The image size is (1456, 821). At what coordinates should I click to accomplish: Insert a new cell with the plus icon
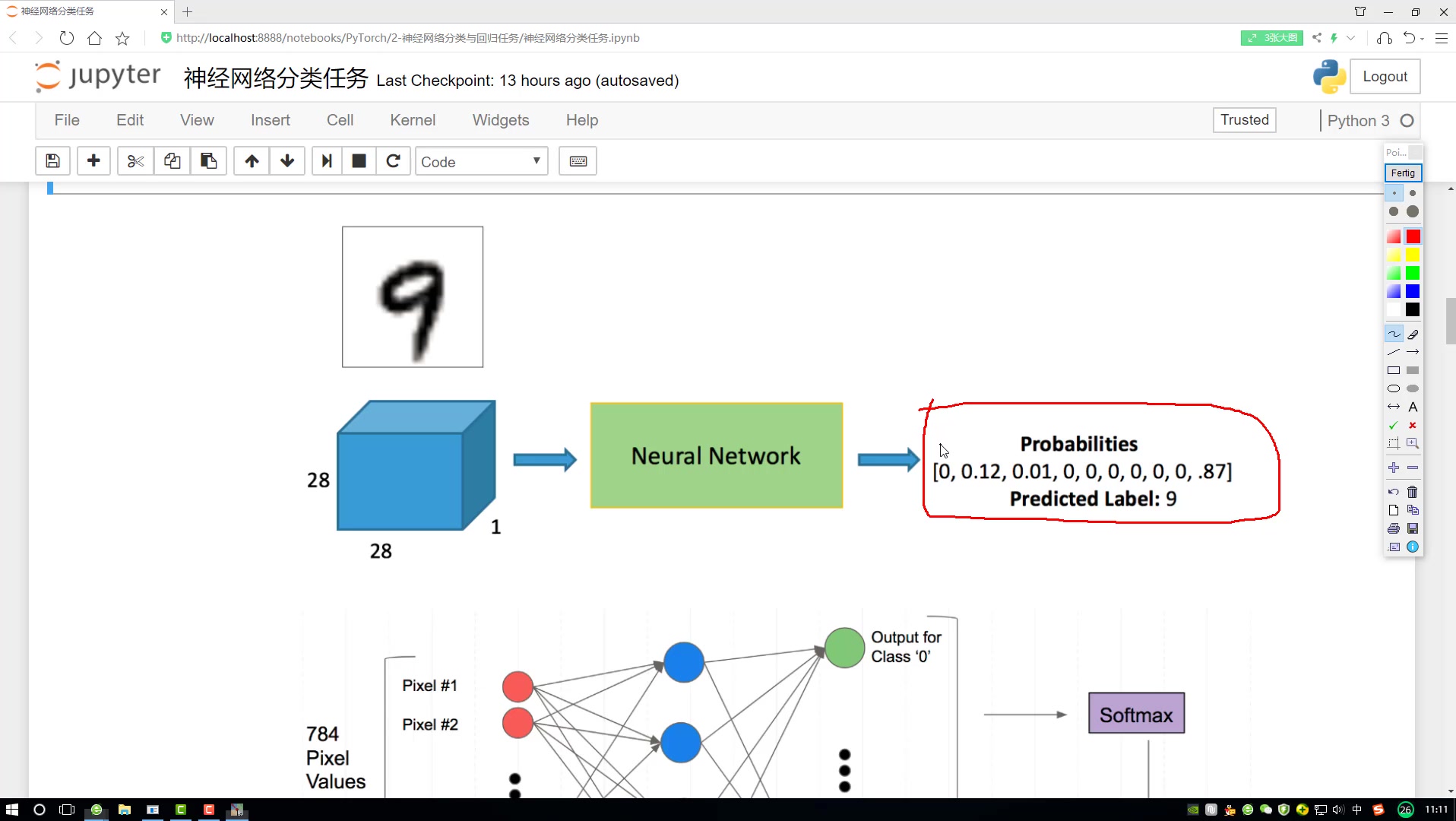click(x=93, y=161)
